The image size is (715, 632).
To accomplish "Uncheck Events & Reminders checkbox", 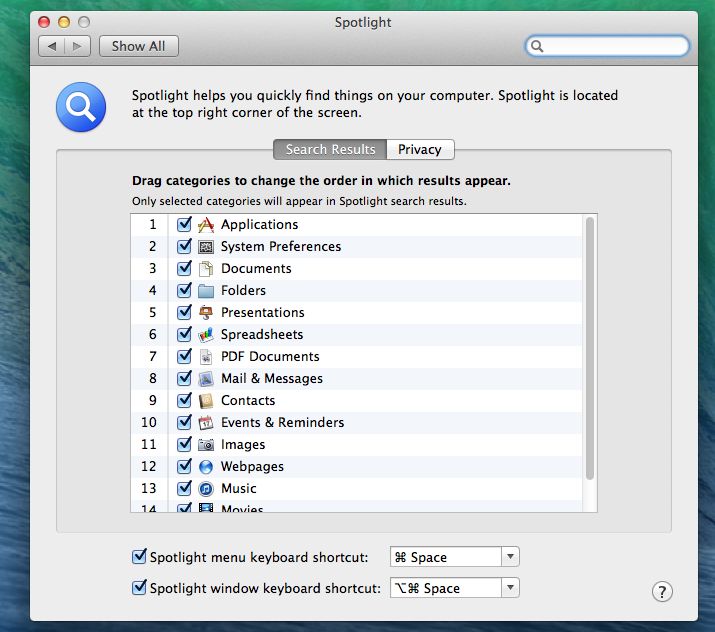I will point(184,422).
